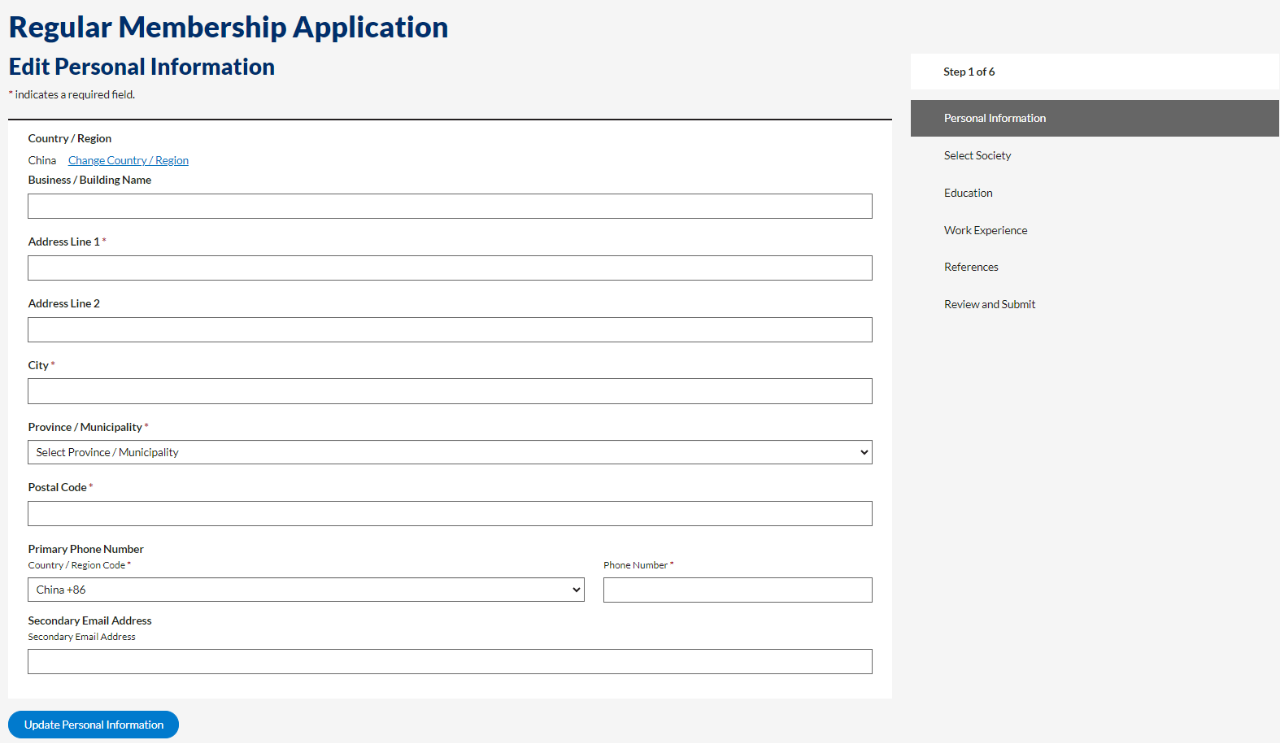Viewport: 1280px width, 743px height.
Task: Click the Edit Personal Information heading
Action: (x=142, y=67)
